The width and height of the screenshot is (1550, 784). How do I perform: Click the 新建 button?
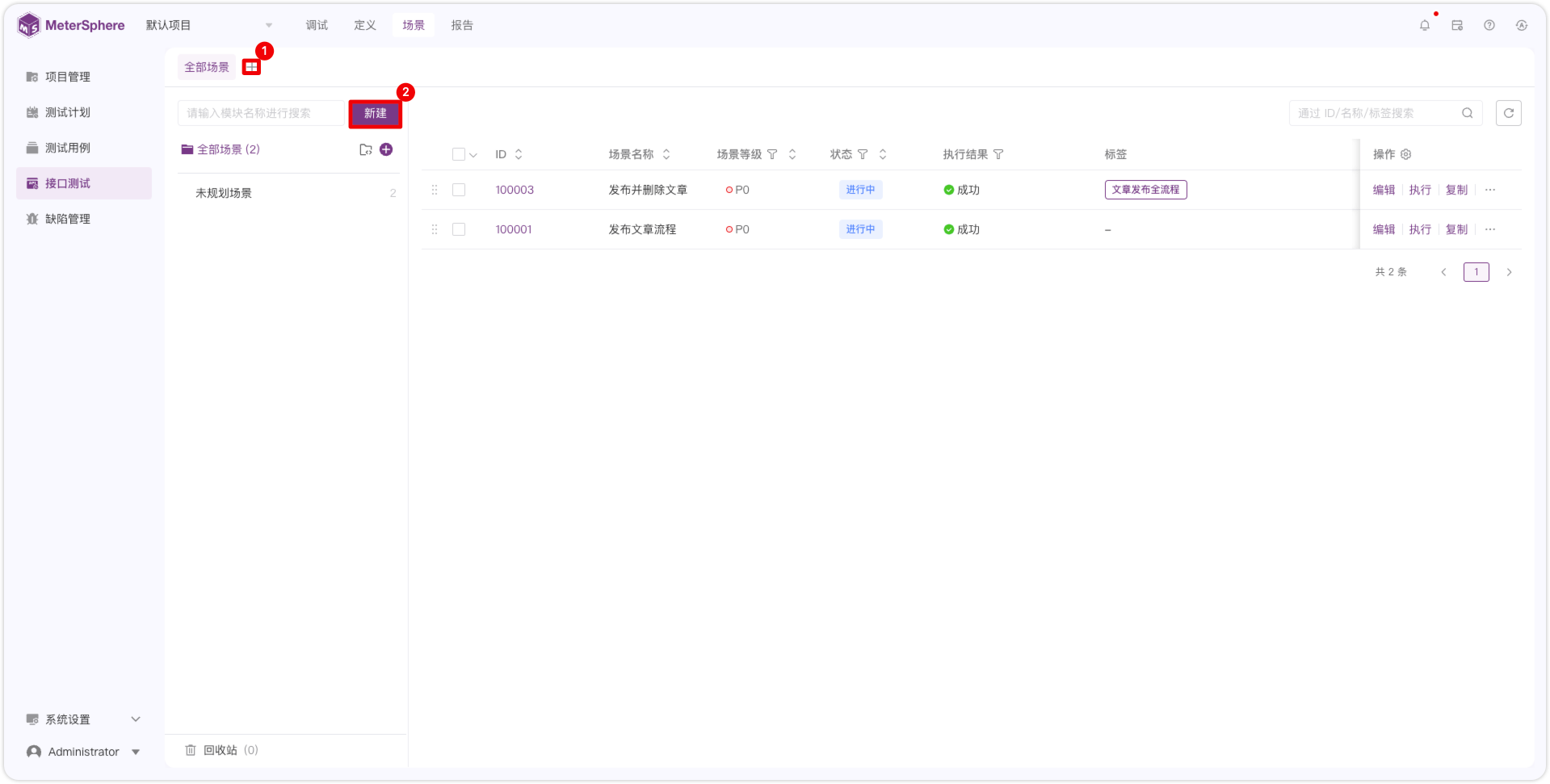coord(375,113)
